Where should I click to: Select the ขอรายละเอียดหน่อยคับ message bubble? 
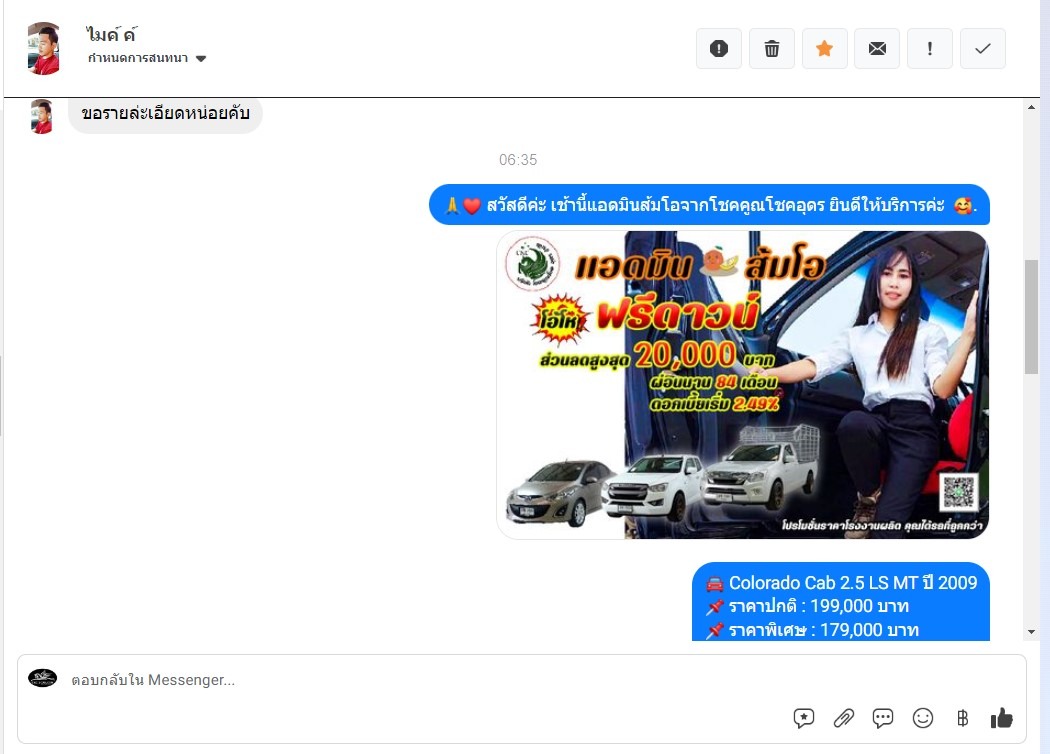pyautogui.click(x=165, y=114)
